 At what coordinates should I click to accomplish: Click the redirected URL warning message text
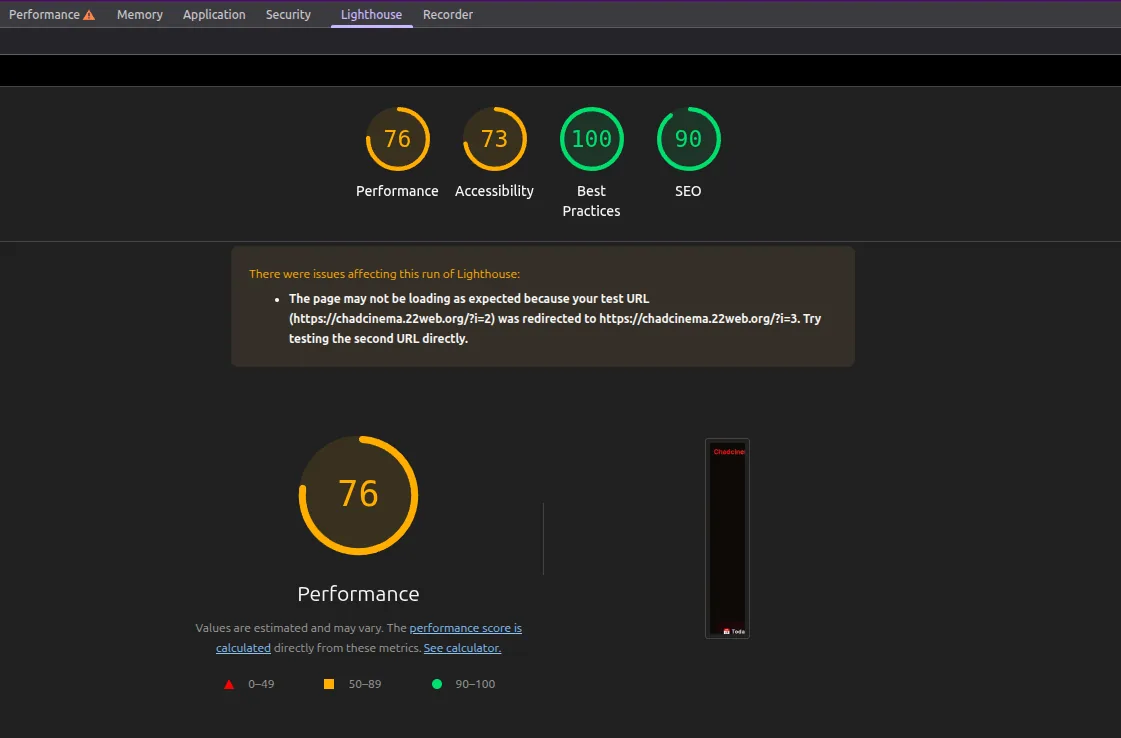click(555, 318)
